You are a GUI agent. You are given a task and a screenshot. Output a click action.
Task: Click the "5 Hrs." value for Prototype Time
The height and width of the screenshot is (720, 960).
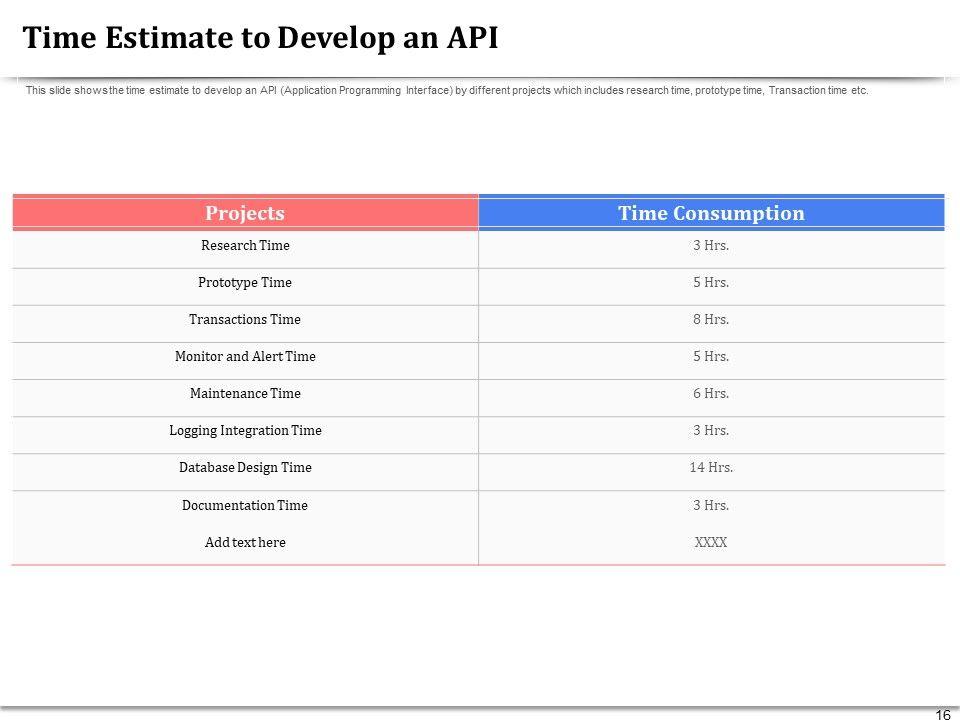[711, 283]
